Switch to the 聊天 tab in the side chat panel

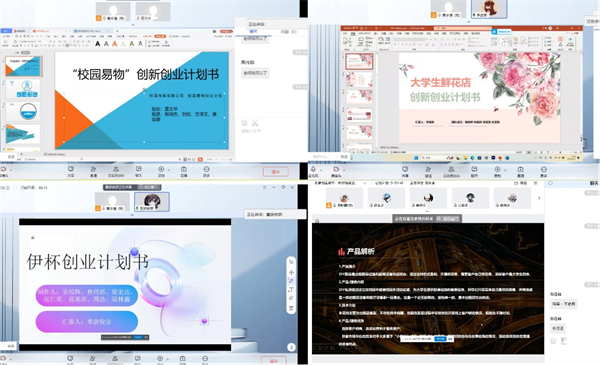click(x=253, y=31)
